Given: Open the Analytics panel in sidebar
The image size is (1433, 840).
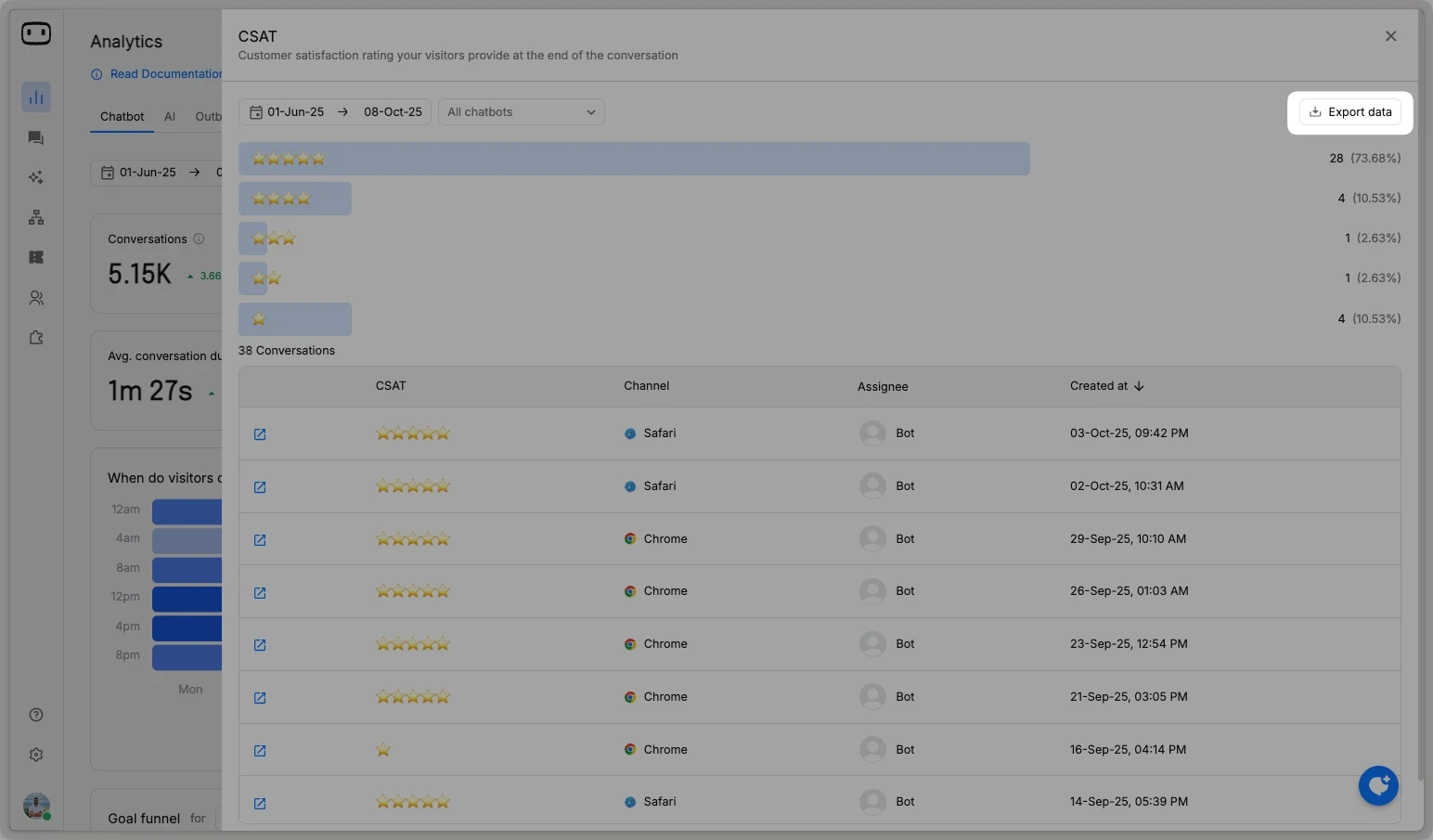Looking at the screenshot, I should [36, 97].
